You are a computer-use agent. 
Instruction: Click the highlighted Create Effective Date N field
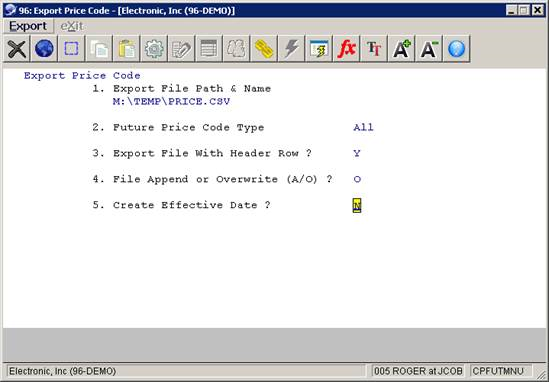[357, 206]
